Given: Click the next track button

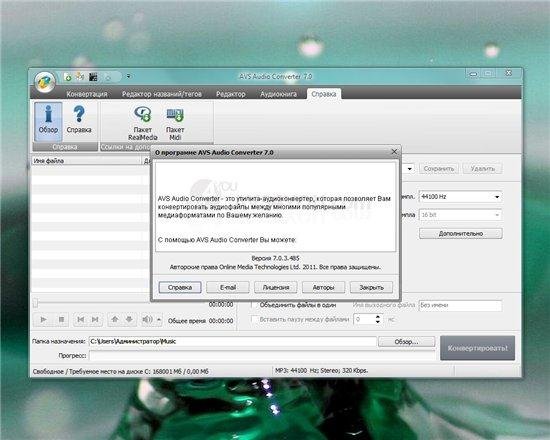Looking at the screenshot, I should 95,320.
